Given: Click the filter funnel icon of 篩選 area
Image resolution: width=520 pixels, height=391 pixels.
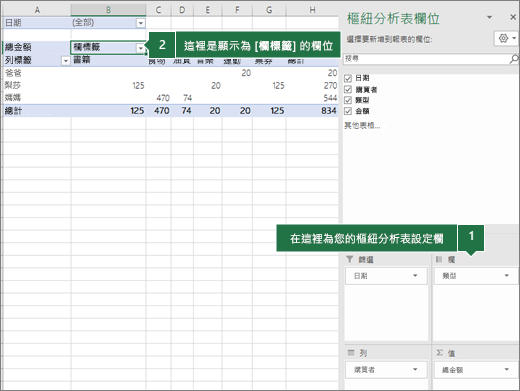Looking at the screenshot, I should point(349,259).
